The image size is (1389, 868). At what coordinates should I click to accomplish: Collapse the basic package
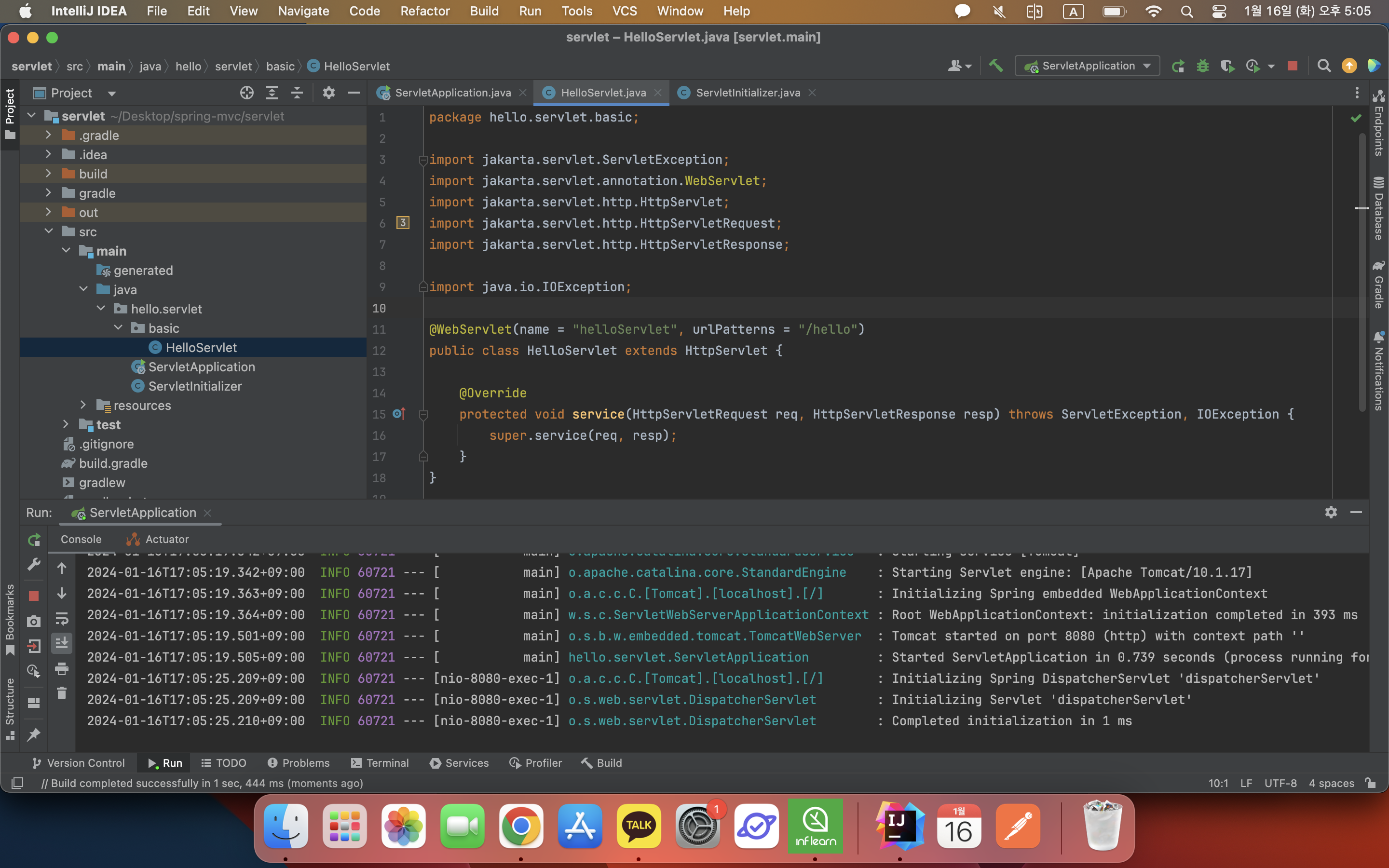point(118,328)
